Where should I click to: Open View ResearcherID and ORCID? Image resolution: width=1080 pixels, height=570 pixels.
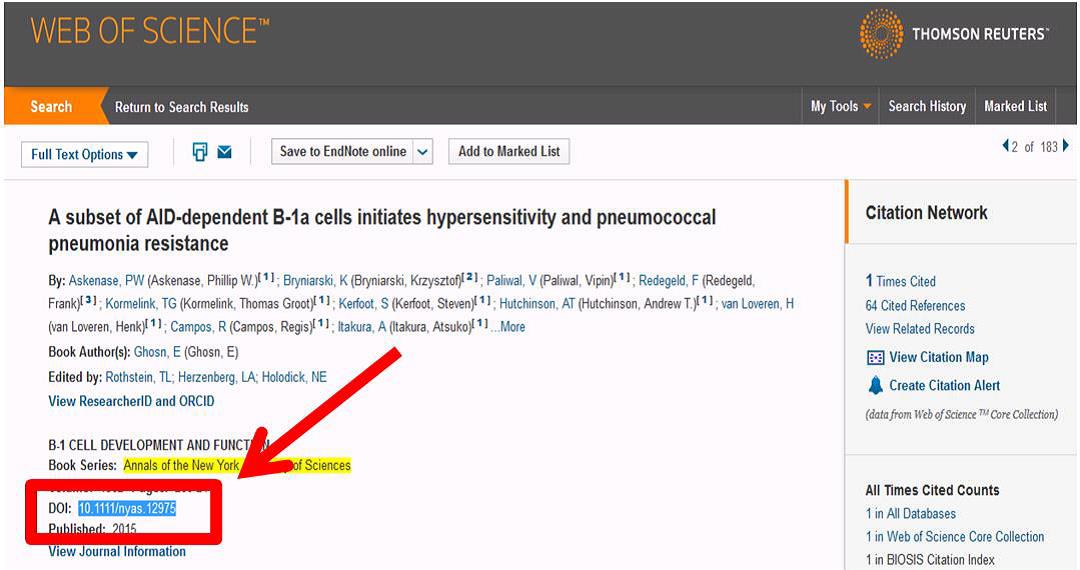tap(131, 401)
